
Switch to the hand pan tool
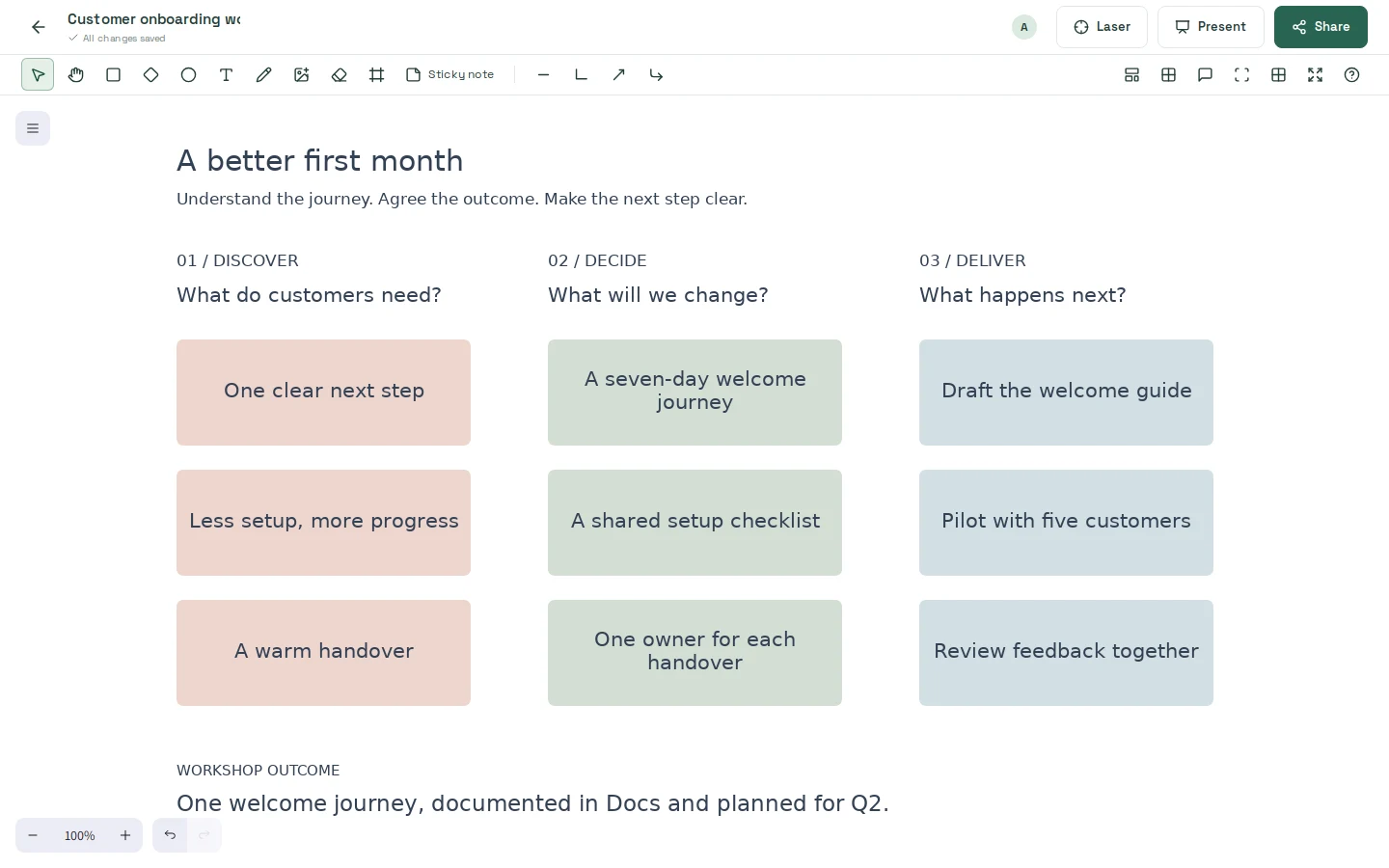(x=75, y=74)
